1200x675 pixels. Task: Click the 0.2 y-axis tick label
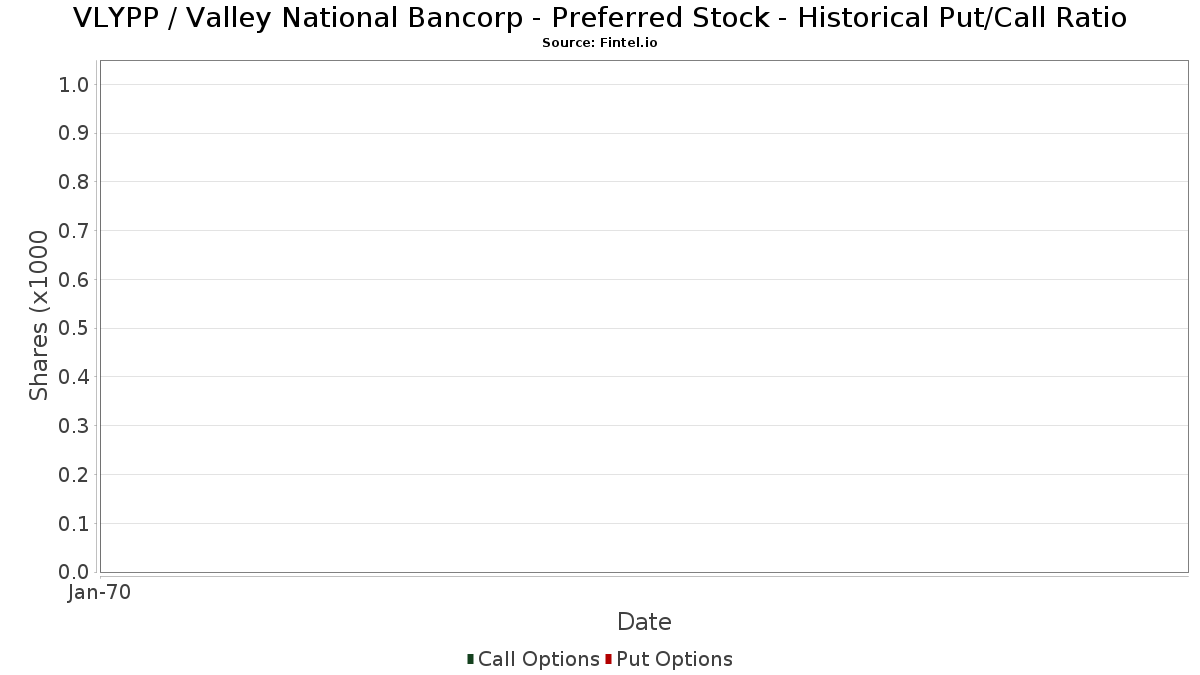click(74, 475)
